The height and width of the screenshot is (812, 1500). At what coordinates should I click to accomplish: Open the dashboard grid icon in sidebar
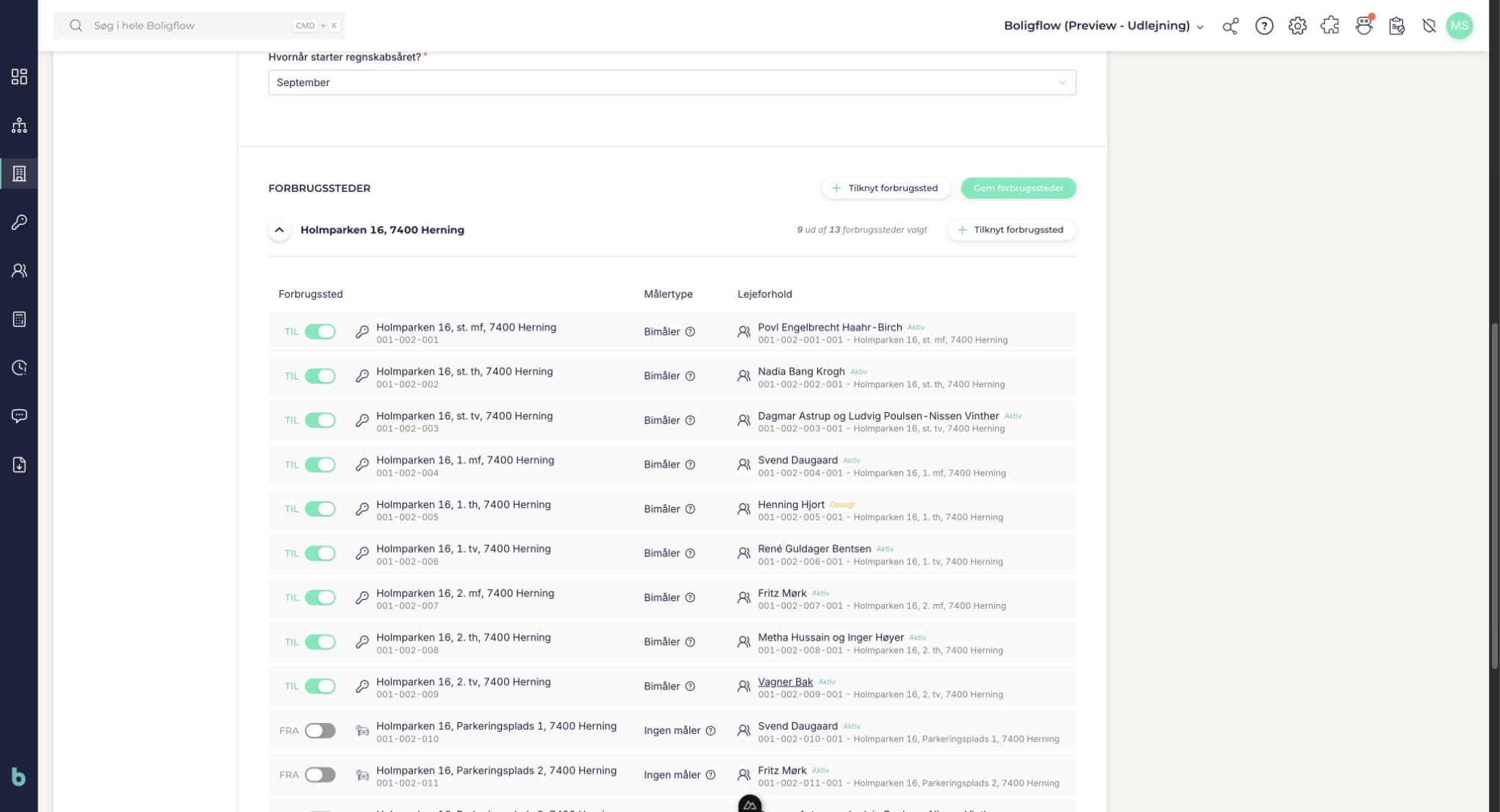click(19, 76)
